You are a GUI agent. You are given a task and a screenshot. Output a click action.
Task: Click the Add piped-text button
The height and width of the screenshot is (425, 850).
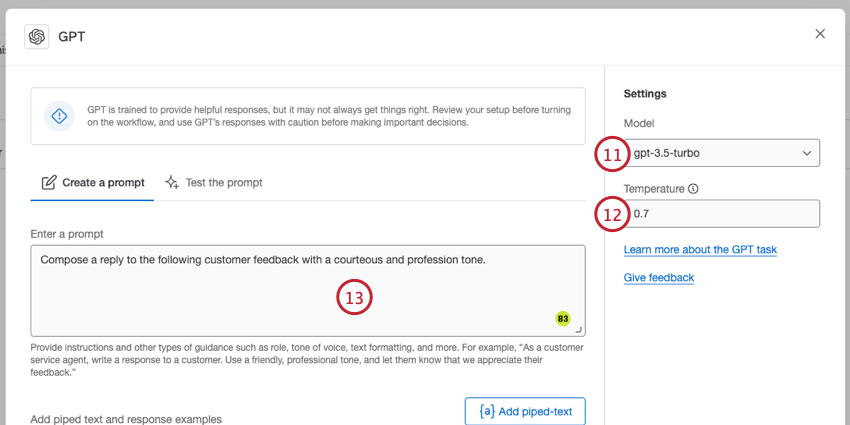pyautogui.click(x=525, y=411)
